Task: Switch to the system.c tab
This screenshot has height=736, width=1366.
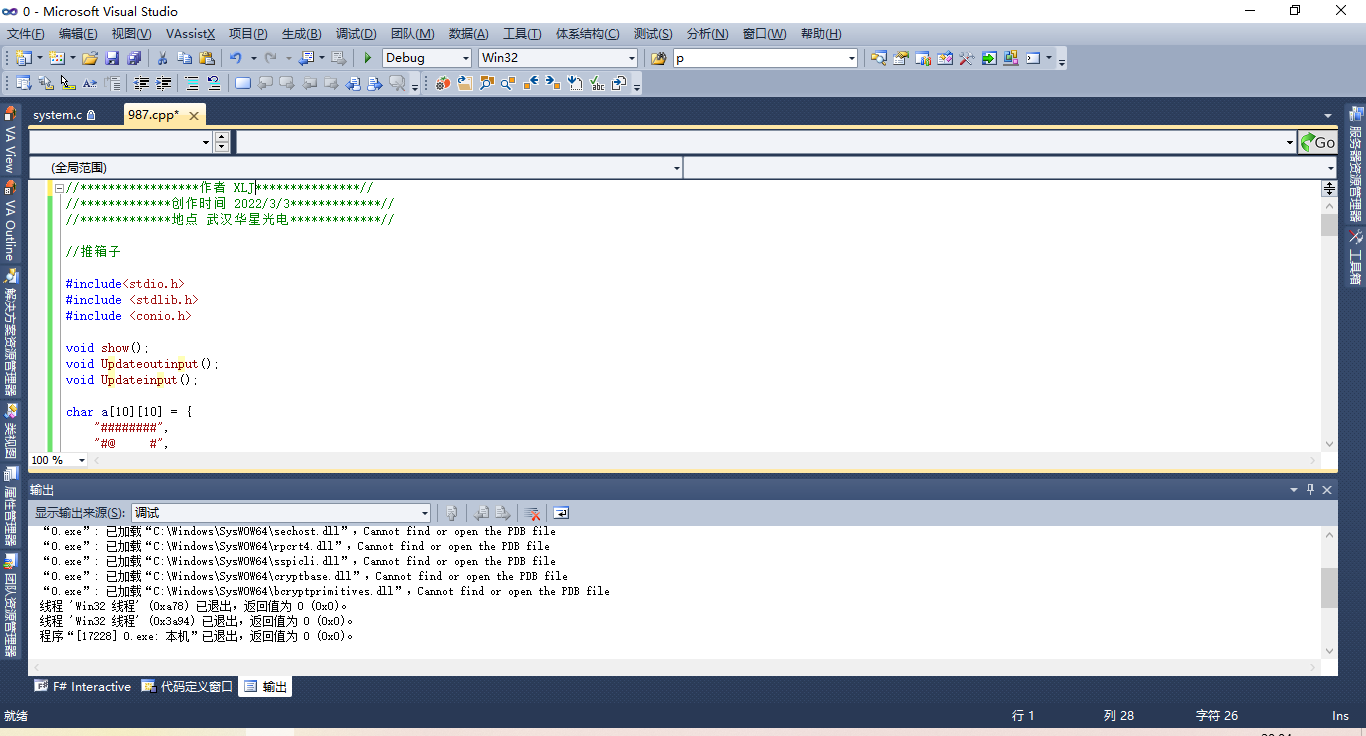Action: point(65,115)
